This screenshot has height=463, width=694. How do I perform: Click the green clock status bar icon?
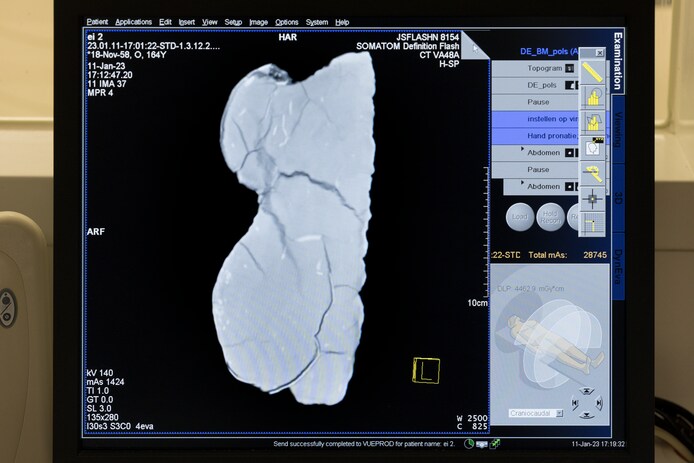tap(469, 444)
